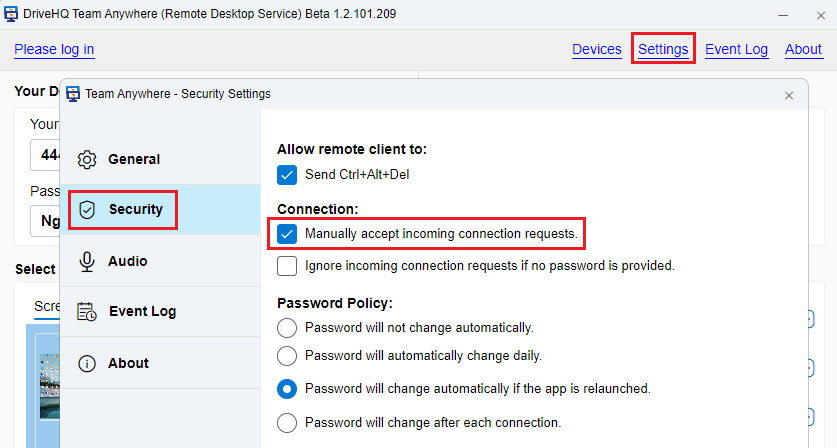Image resolution: width=837 pixels, height=448 pixels.
Task: Minimize the DriveHQ Team Anywhere window
Action: point(781,15)
